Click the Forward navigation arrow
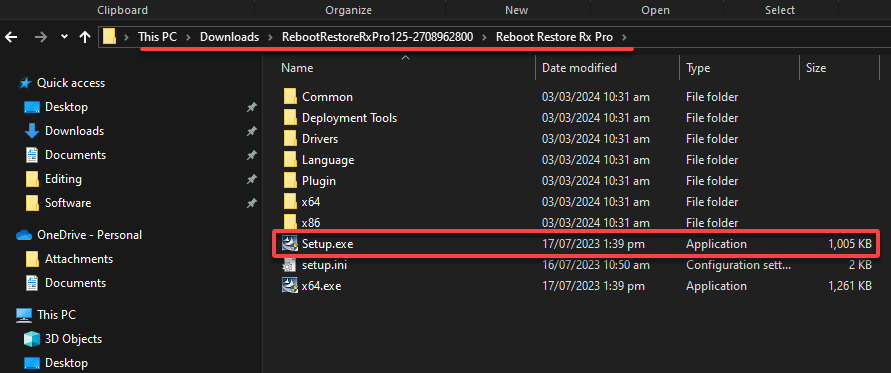This screenshot has height=373, width=891. coord(41,38)
